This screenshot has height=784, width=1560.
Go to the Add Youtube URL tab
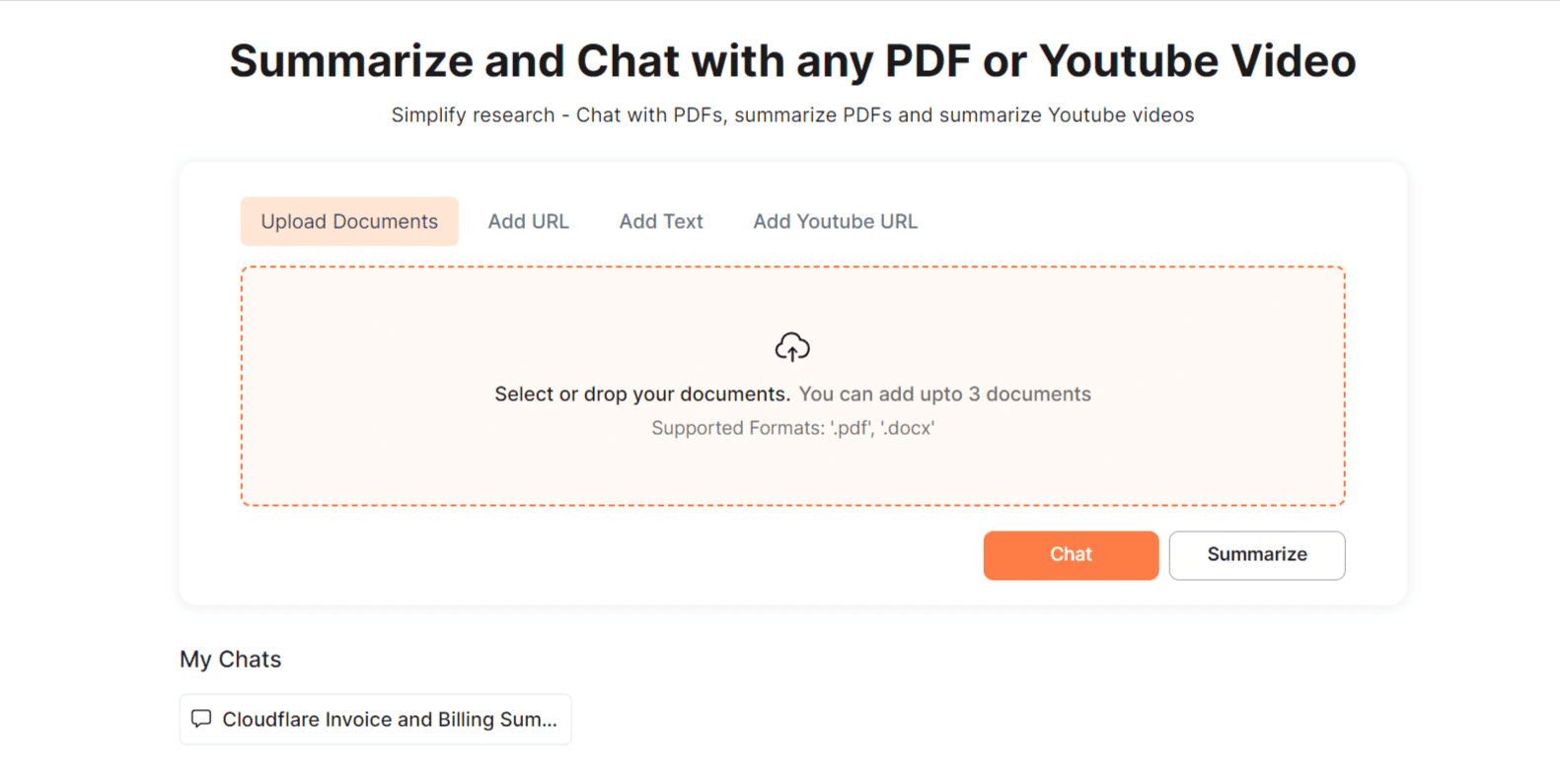point(835,222)
